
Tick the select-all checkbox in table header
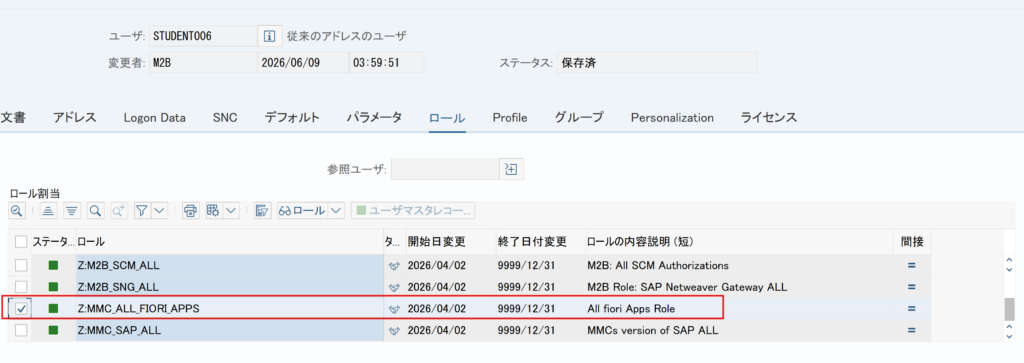tap(22, 242)
